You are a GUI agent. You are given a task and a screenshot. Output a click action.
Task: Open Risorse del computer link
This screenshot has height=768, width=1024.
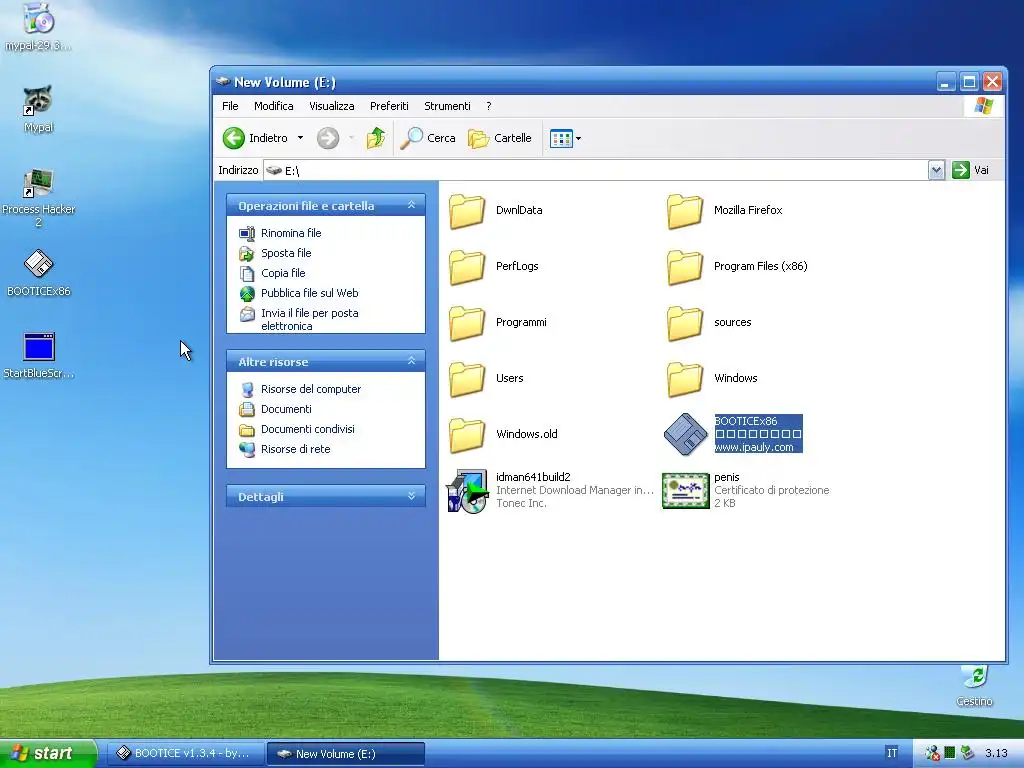311,389
